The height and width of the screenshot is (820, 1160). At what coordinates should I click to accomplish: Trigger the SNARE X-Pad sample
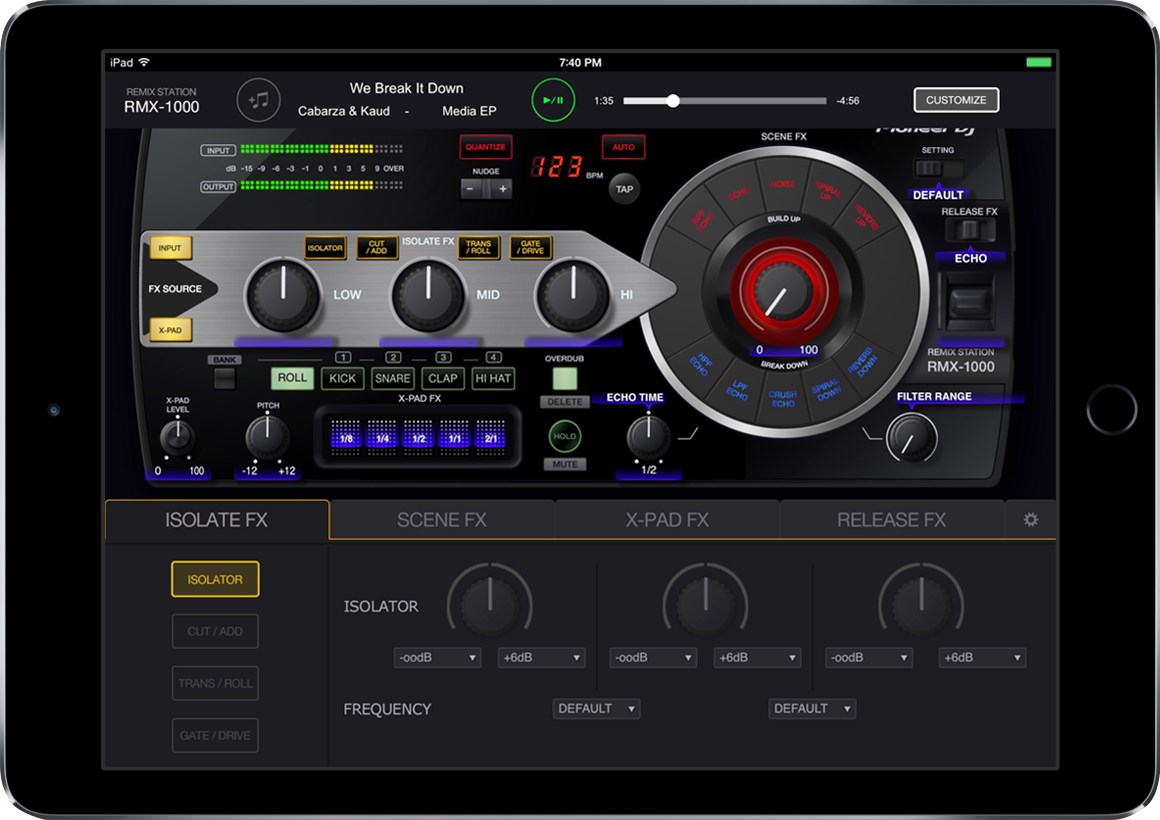coord(392,378)
